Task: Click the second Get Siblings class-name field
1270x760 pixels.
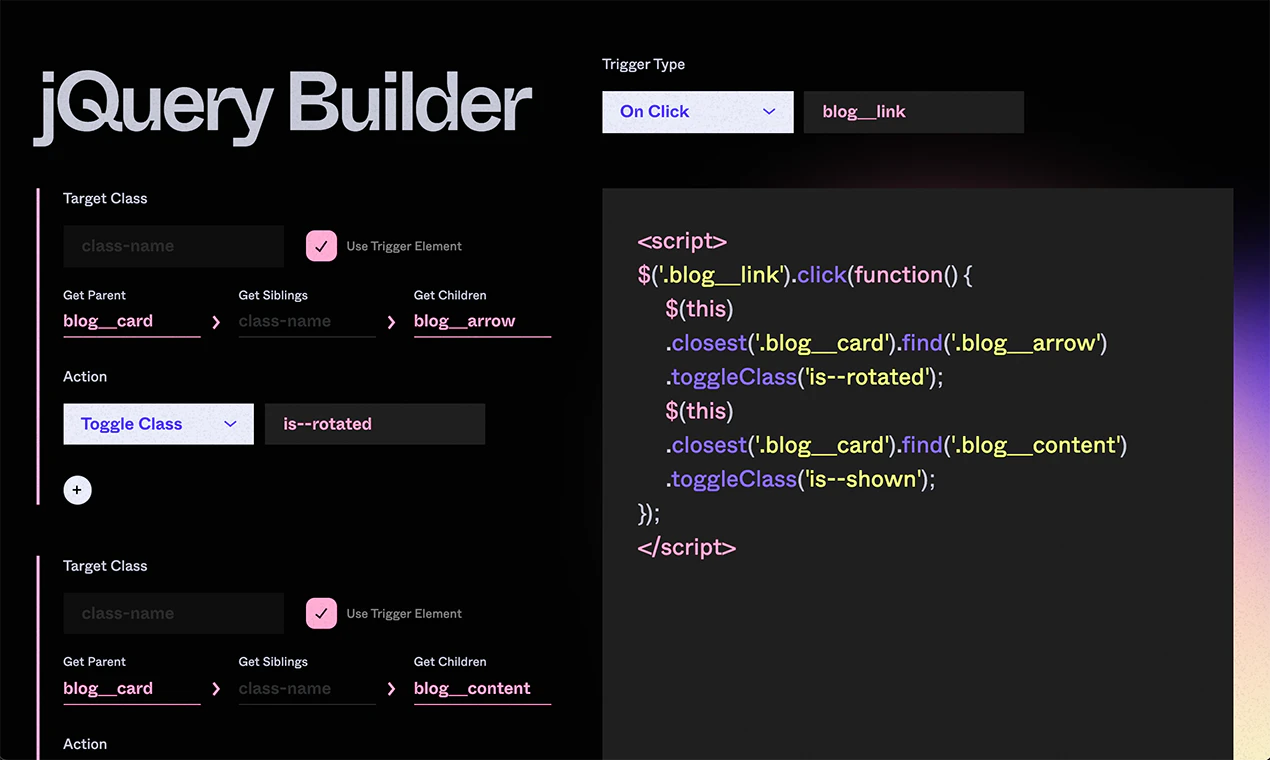Action: pyautogui.click(x=307, y=689)
